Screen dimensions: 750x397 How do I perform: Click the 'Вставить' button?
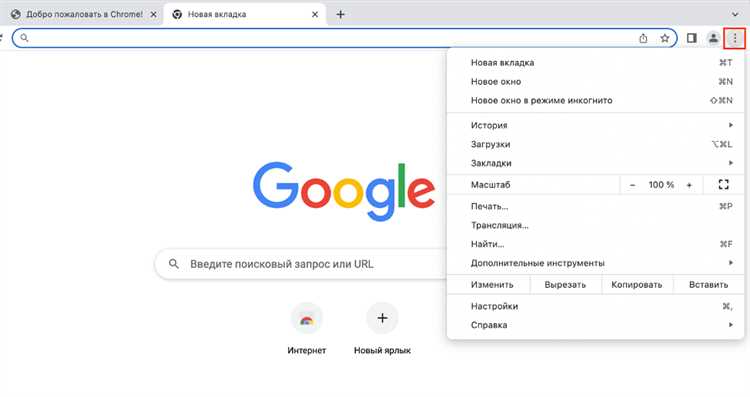[x=708, y=285]
